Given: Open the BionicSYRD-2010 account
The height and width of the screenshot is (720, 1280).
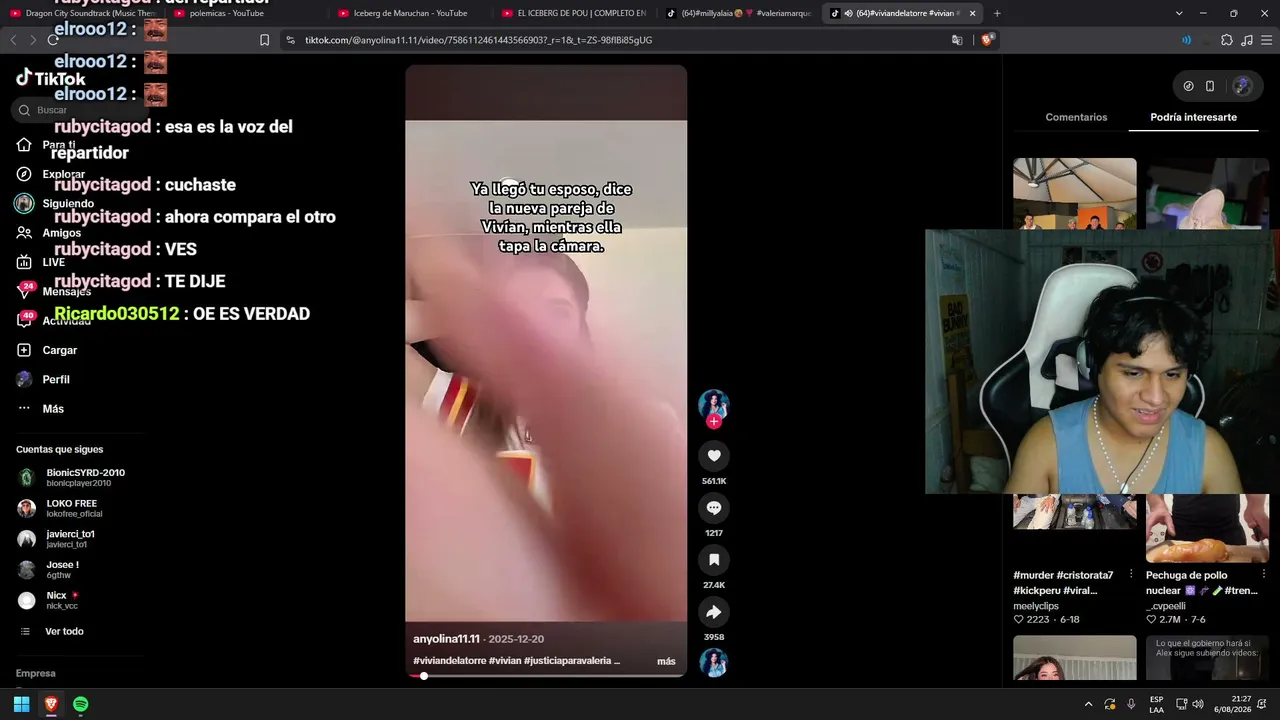Looking at the screenshot, I should pyautogui.click(x=72, y=478).
